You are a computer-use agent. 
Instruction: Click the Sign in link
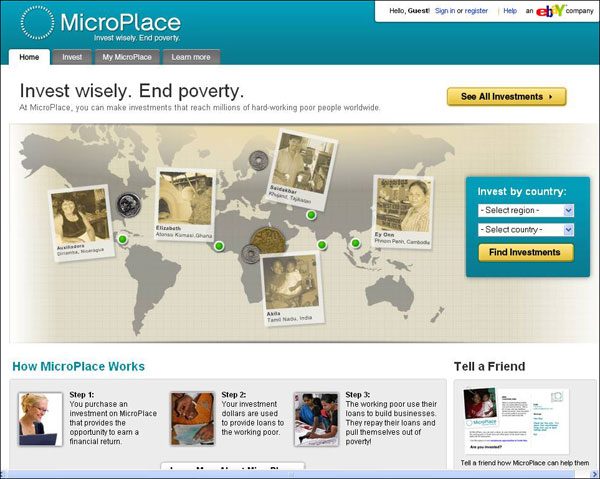[x=445, y=11]
